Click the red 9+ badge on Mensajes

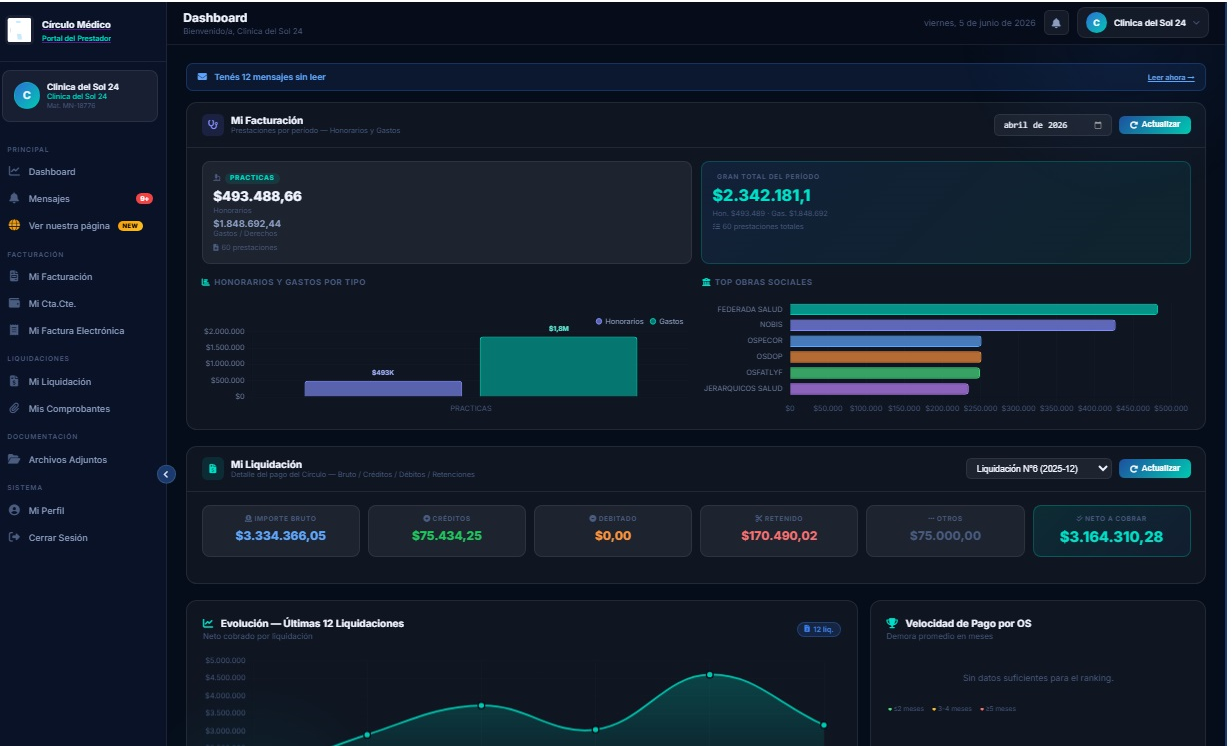click(x=145, y=198)
